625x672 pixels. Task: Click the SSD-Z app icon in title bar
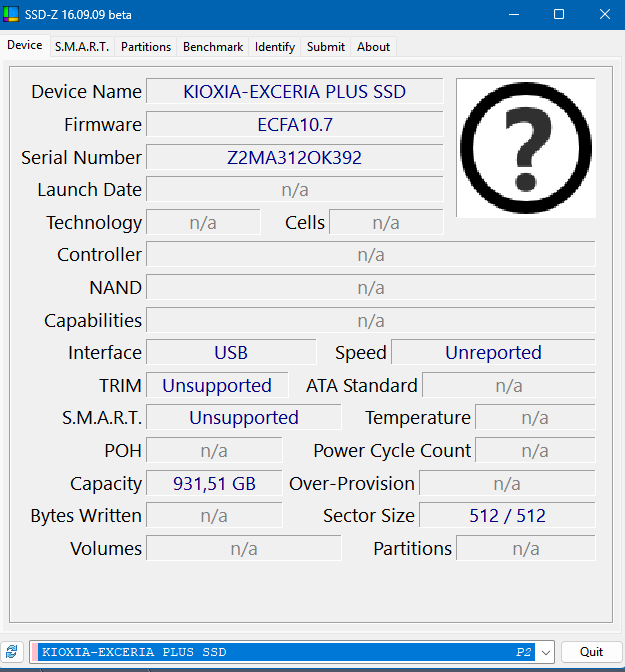[x=11, y=14]
